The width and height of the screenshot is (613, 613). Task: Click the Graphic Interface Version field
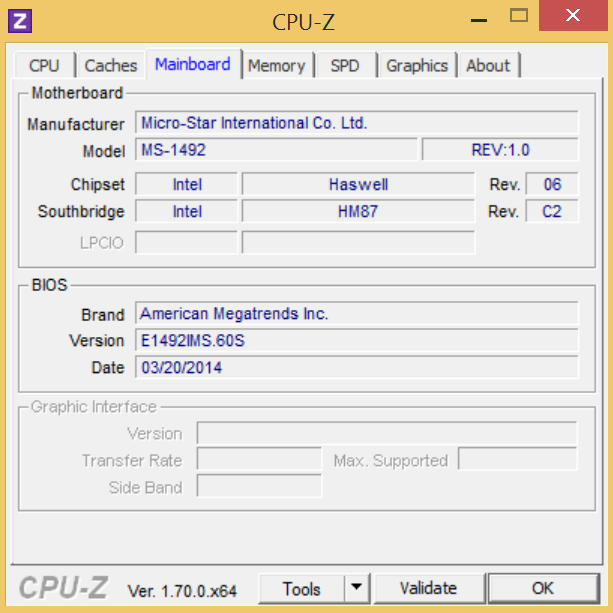387,433
